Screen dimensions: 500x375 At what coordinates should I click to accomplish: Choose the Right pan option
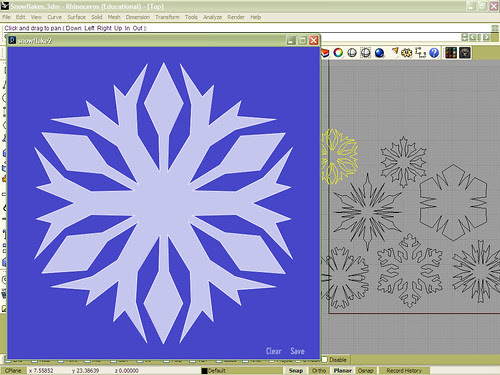point(104,28)
